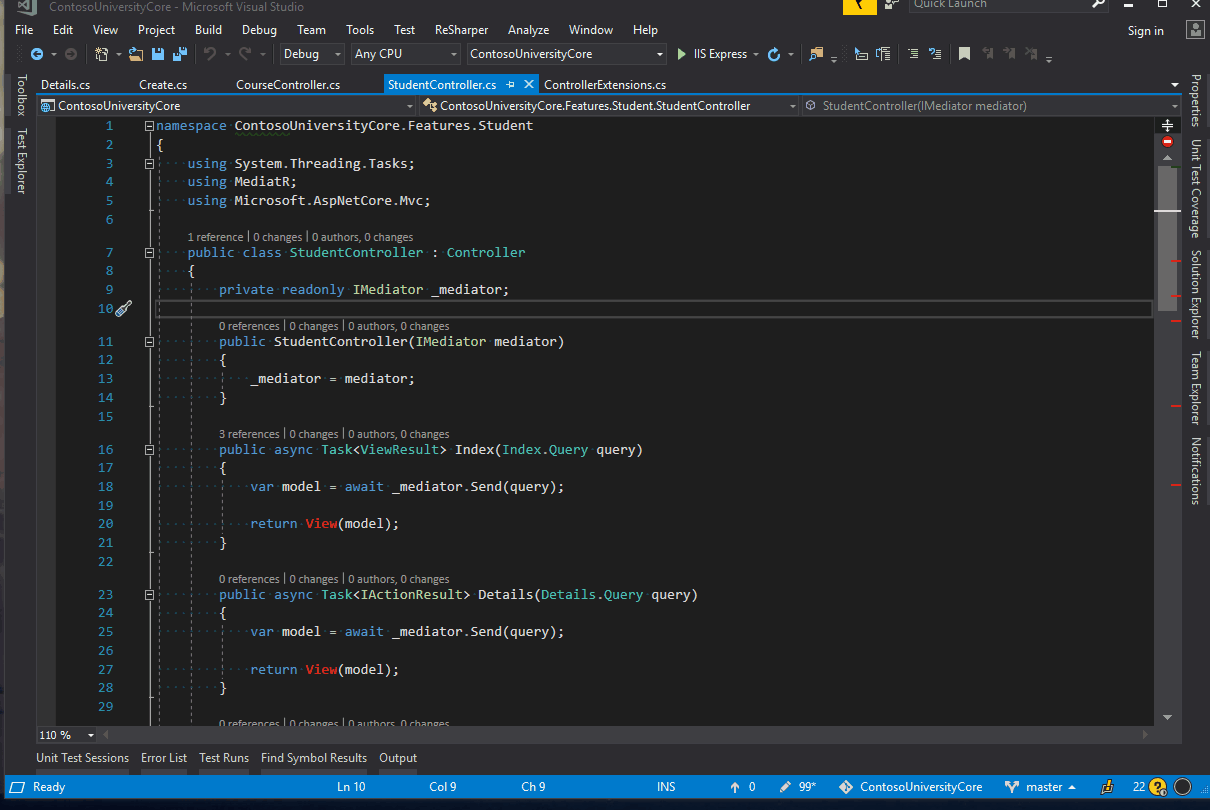
Task: Open the StudentController type navigation dropdown
Action: click(610, 105)
